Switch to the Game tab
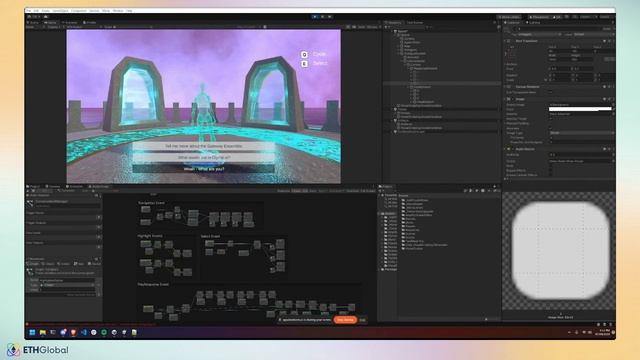Screen dimensions: 640x360 [51, 22]
